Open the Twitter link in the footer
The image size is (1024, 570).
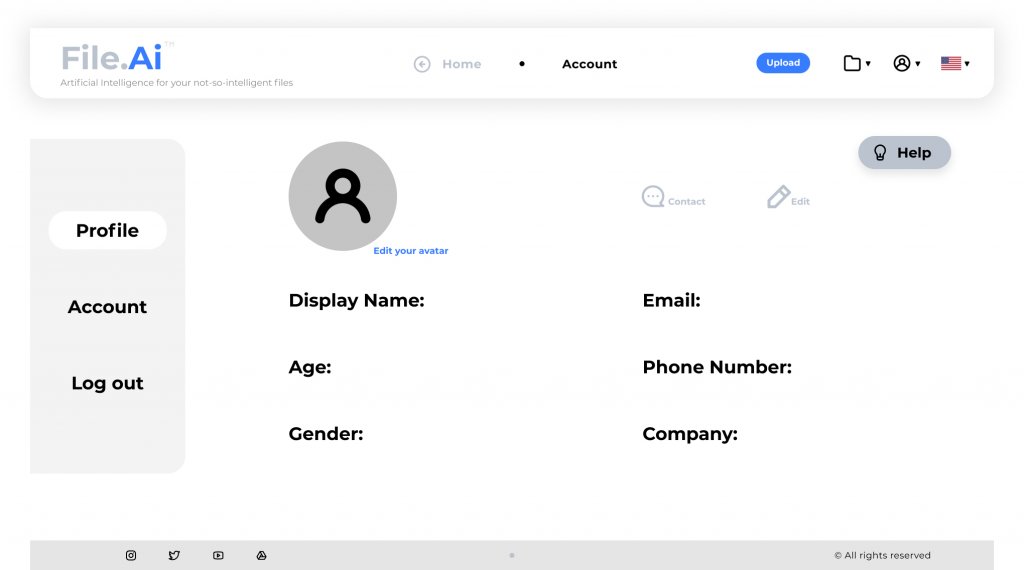pyautogui.click(x=174, y=555)
